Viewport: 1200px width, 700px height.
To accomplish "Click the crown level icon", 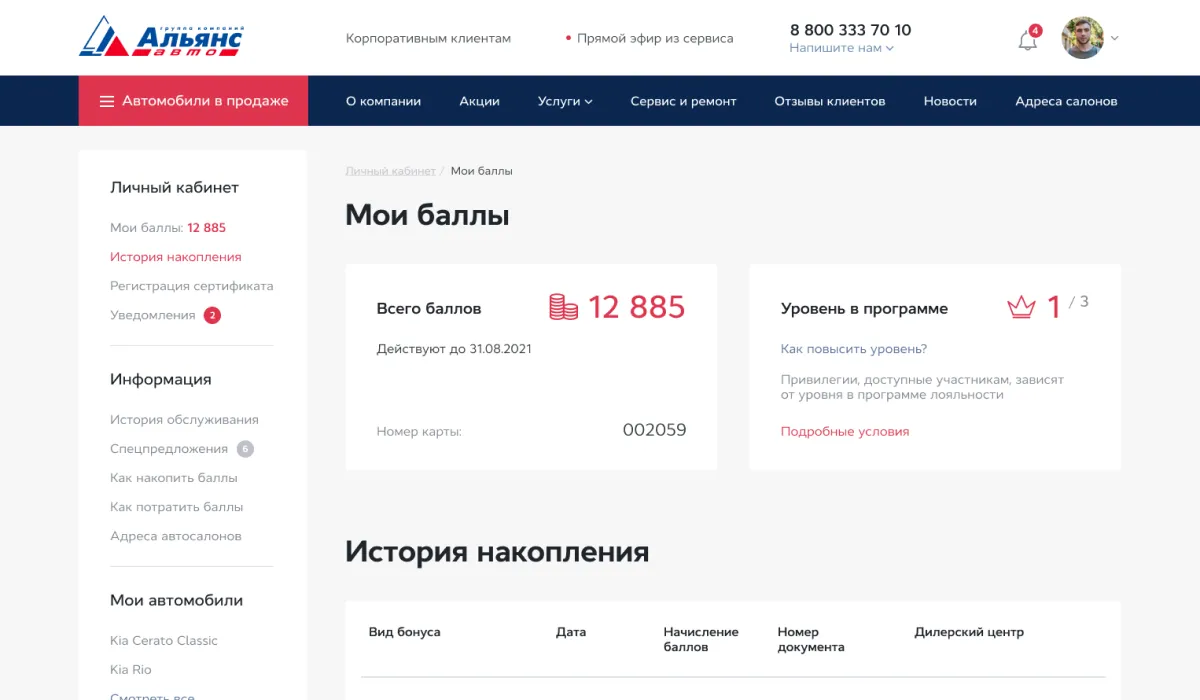I will coord(1021,307).
